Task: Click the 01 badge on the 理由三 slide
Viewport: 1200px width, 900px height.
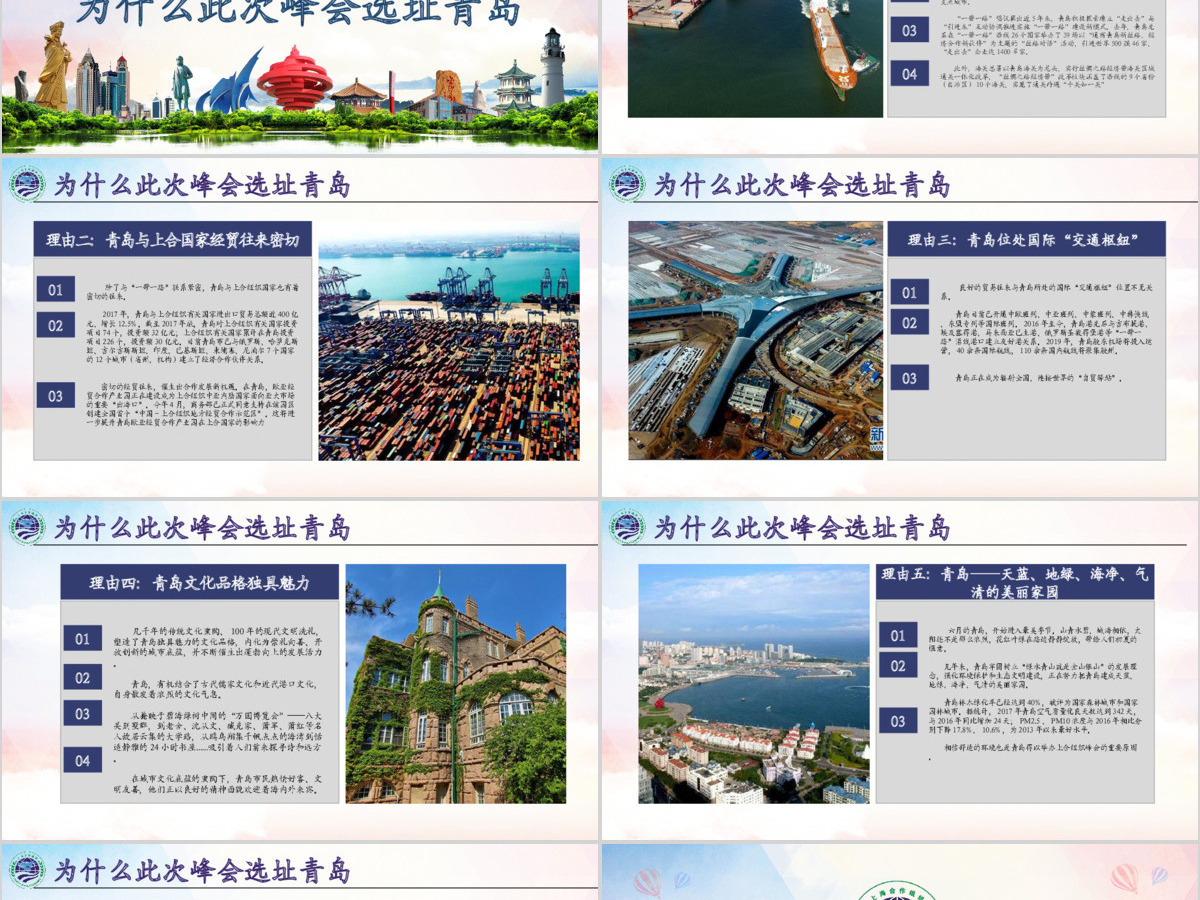Action: 909,292
